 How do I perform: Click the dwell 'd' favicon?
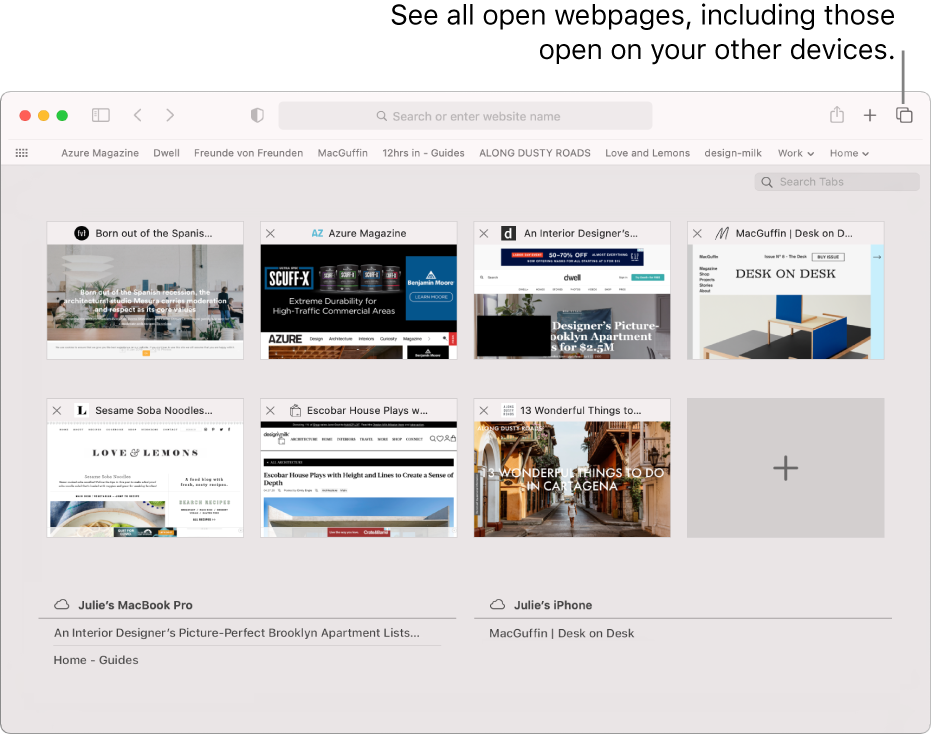point(508,233)
